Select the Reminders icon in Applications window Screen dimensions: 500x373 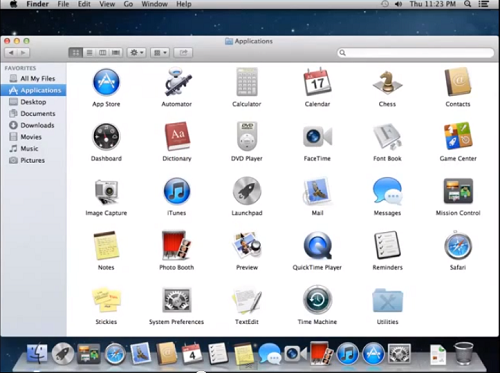coord(387,246)
